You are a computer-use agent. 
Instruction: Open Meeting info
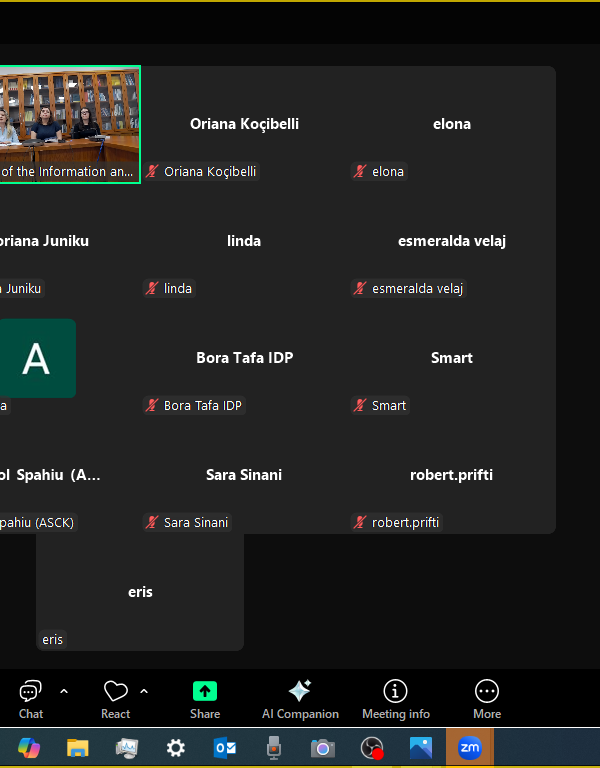396,698
